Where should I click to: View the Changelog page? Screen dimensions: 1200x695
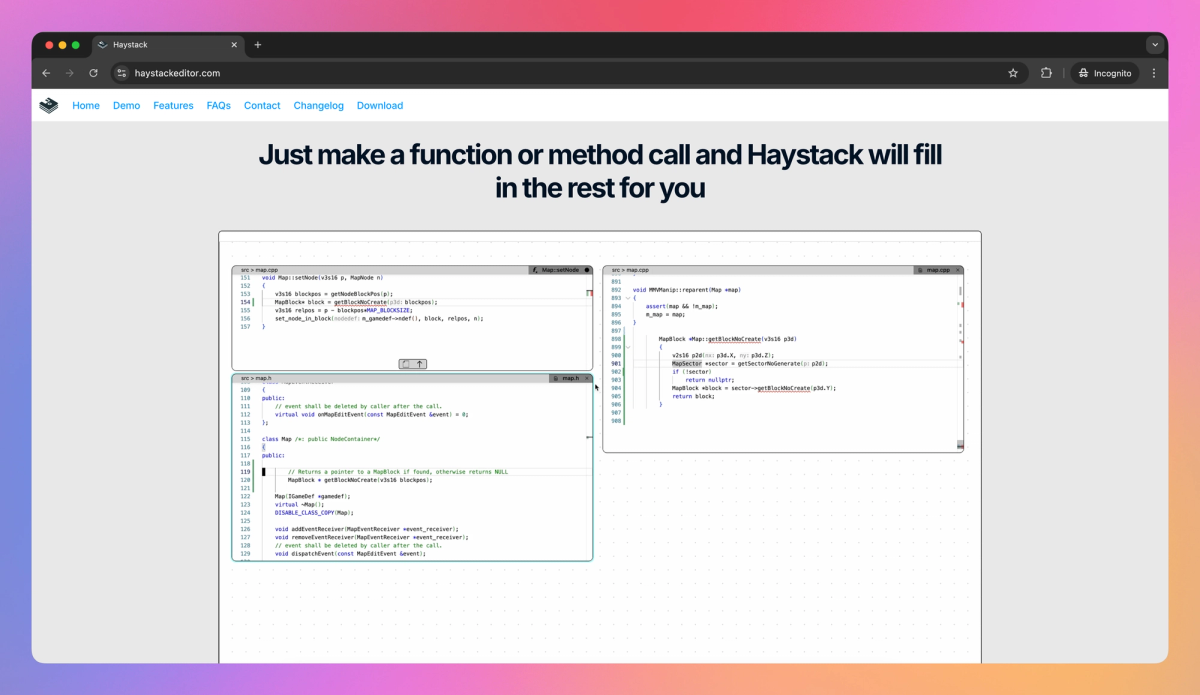point(318,105)
